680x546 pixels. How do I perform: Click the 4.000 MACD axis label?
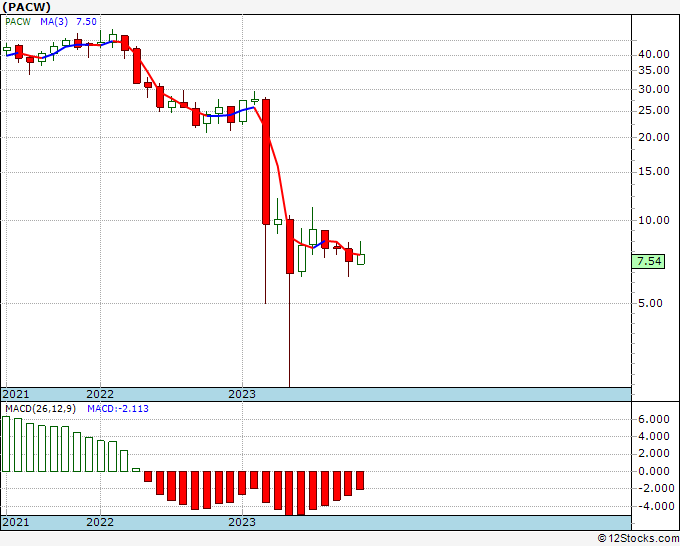pyautogui.click(x=654, y=436)
